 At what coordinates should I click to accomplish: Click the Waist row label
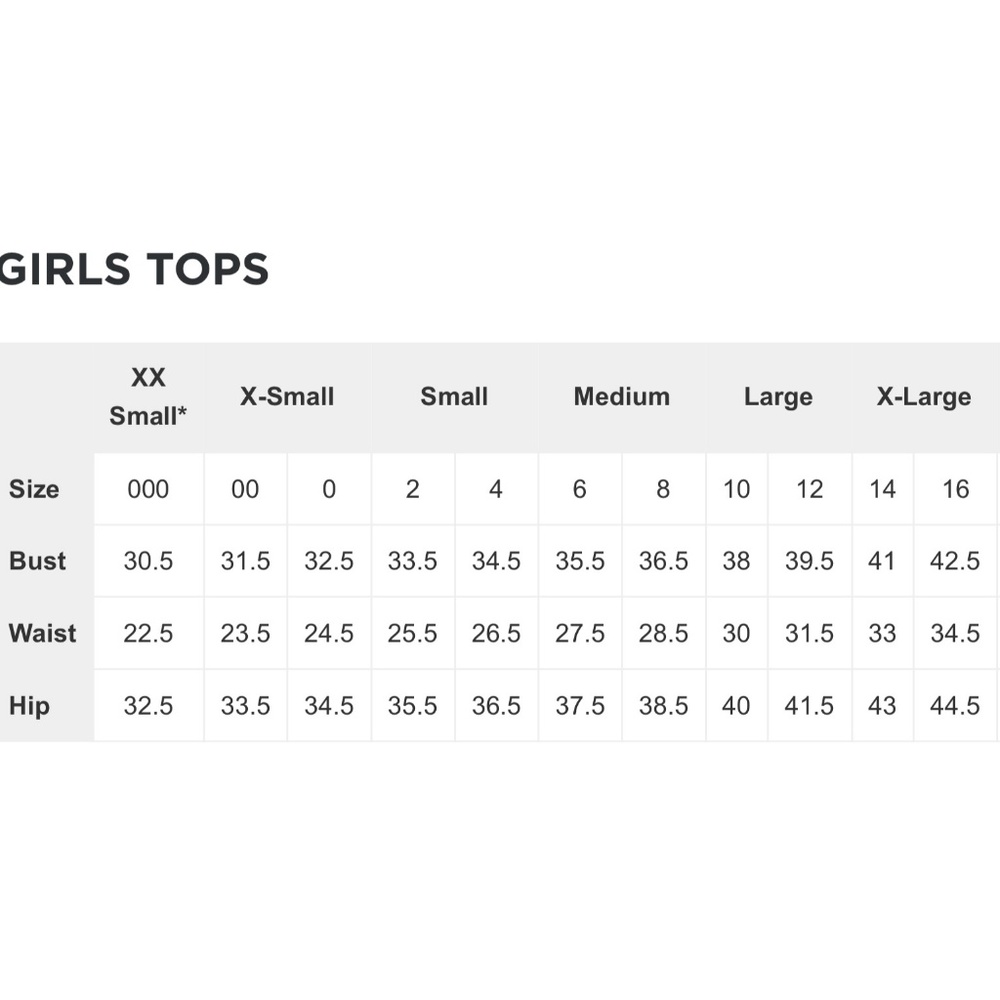point(42,633)
